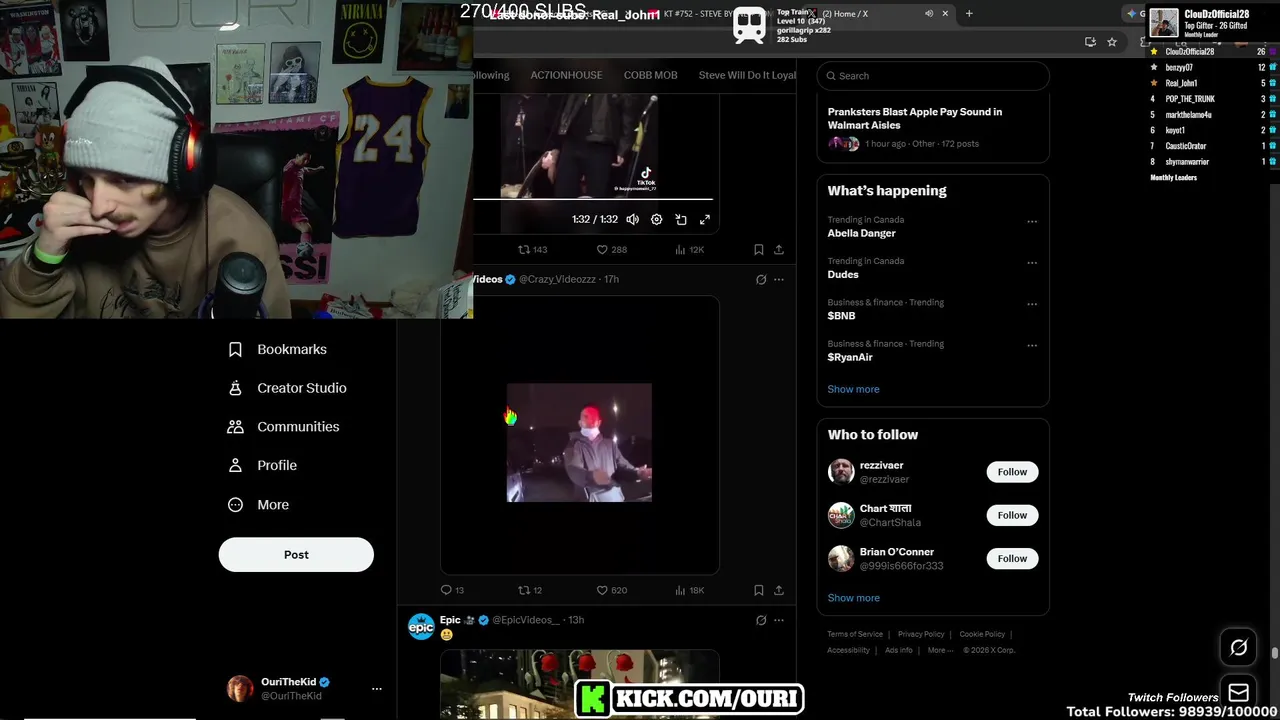
Task: Like the post with 620 likes
Action: (x=611, y=590)
